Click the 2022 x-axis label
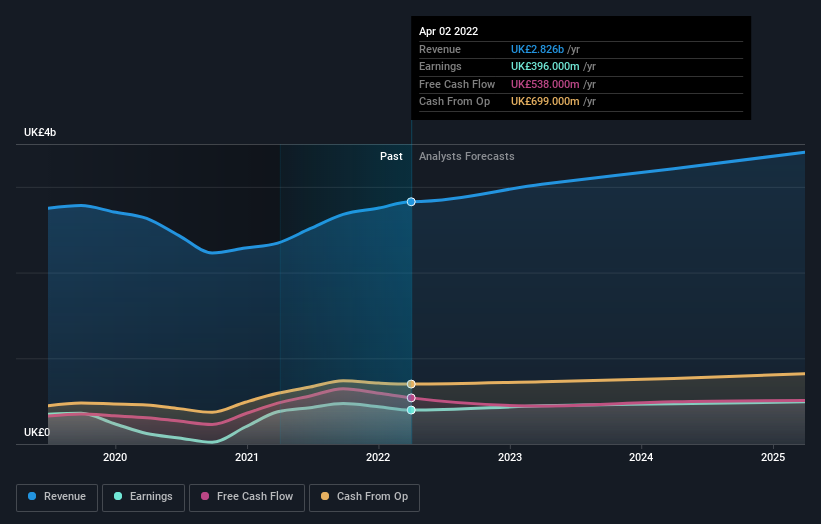 point(378,457)
